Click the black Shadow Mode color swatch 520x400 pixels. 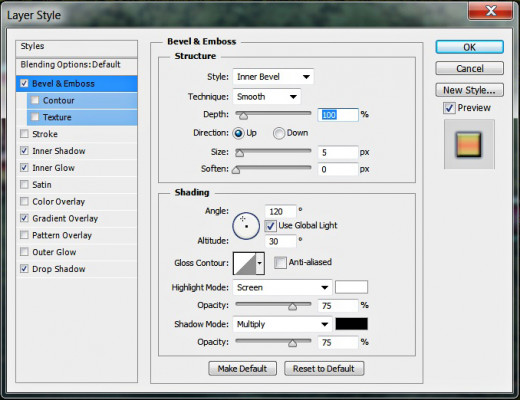pos(351,324)
